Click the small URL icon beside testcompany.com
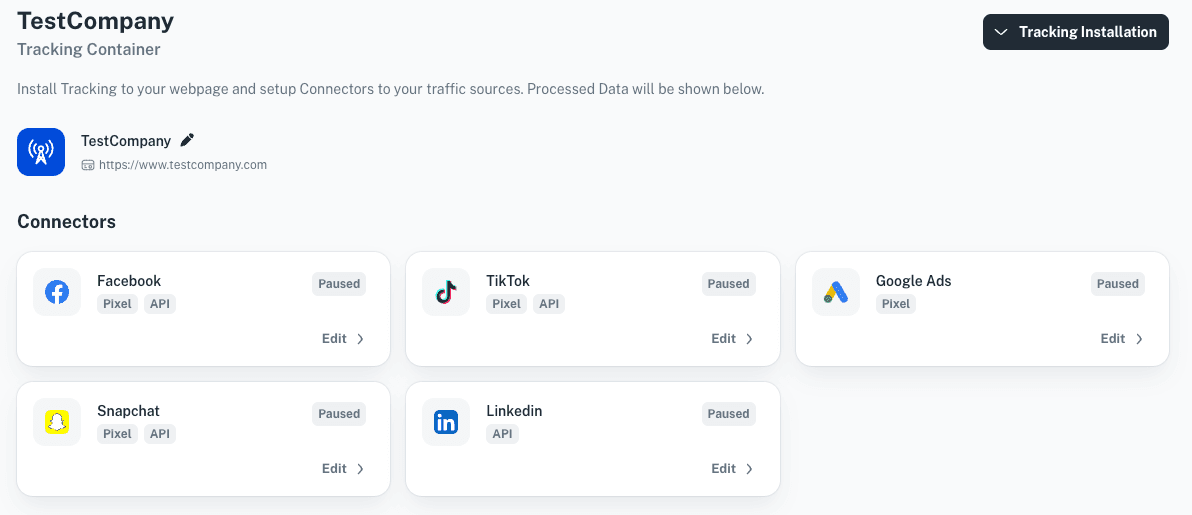This screenshot has width=1192, height=515. pyautogui.click(x=87, y=164)
